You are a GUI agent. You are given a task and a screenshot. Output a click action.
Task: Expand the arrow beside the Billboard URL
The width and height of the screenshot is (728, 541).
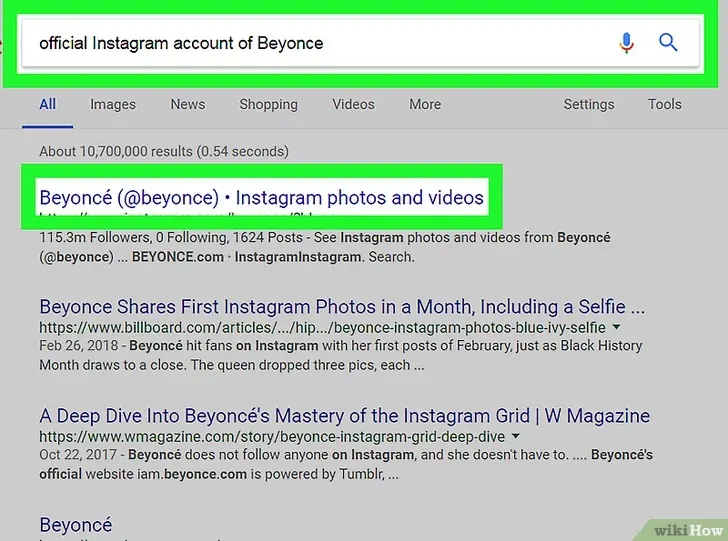coord(616,327)
